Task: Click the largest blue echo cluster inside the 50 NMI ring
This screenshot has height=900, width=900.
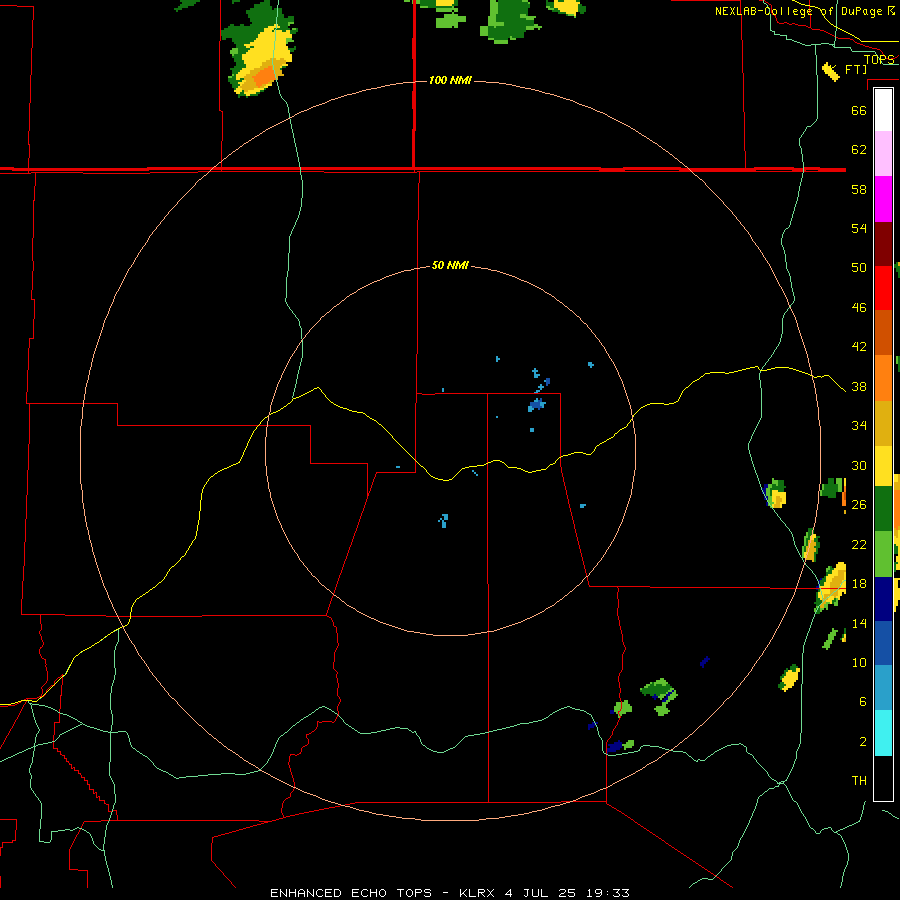Action: pyautogui.click(x=537, y=405)
